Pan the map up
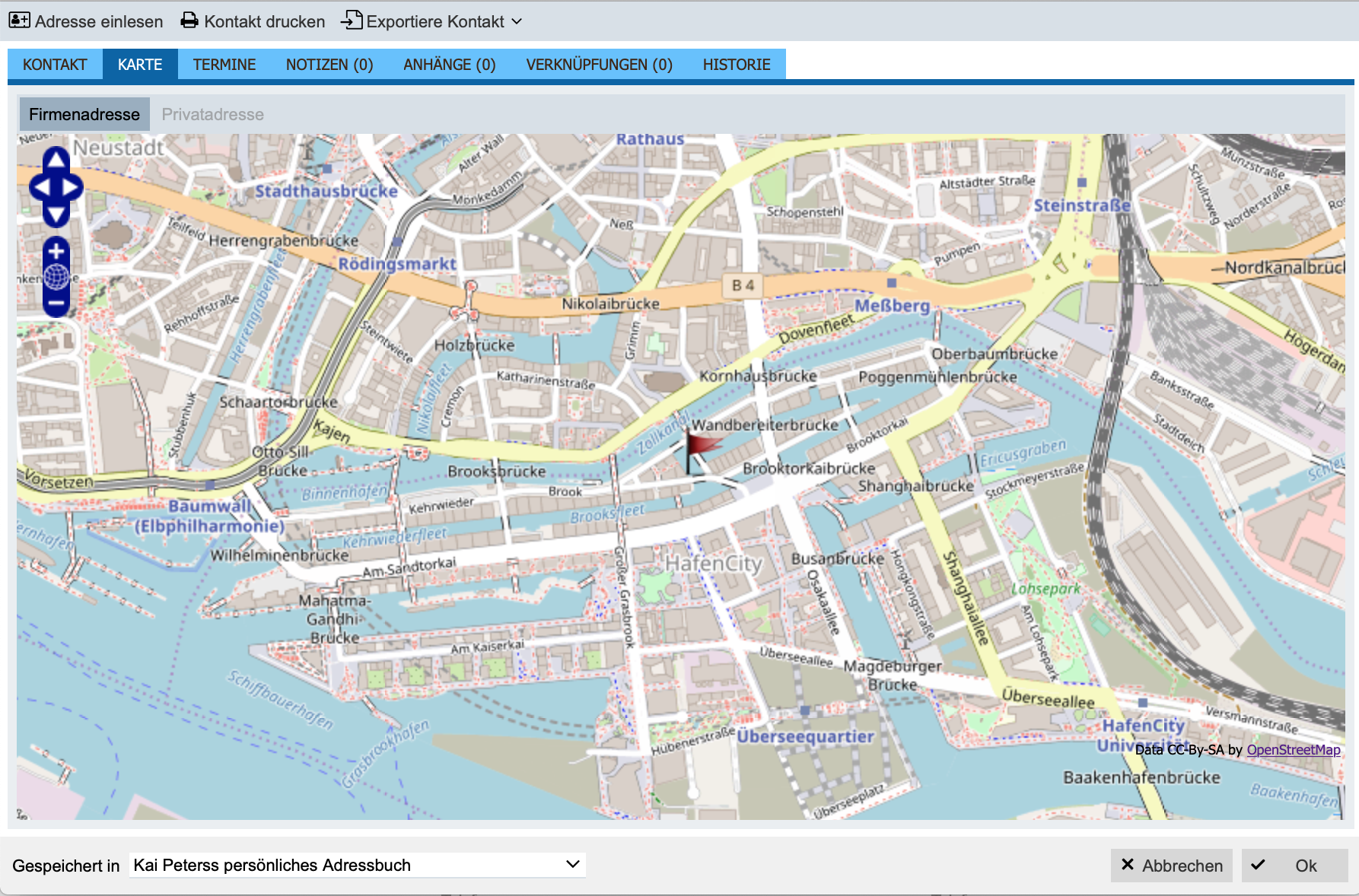This screenshot has height=896, width=1359. pos(56,158)
